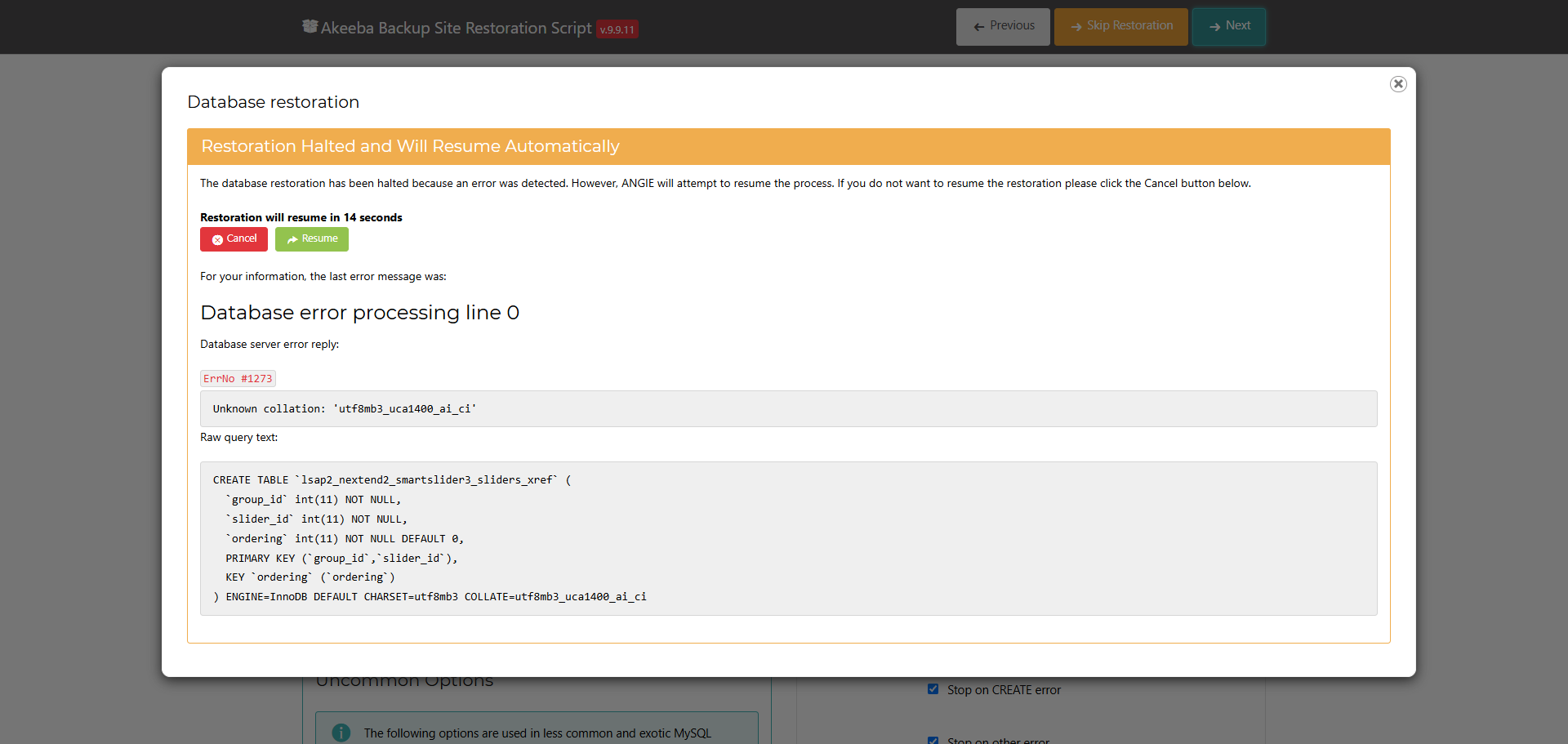Viewport: 1568px width, 744px height.
Task: Click the PRIMARY KEY line in query text
Action: [x=341, y=559]
